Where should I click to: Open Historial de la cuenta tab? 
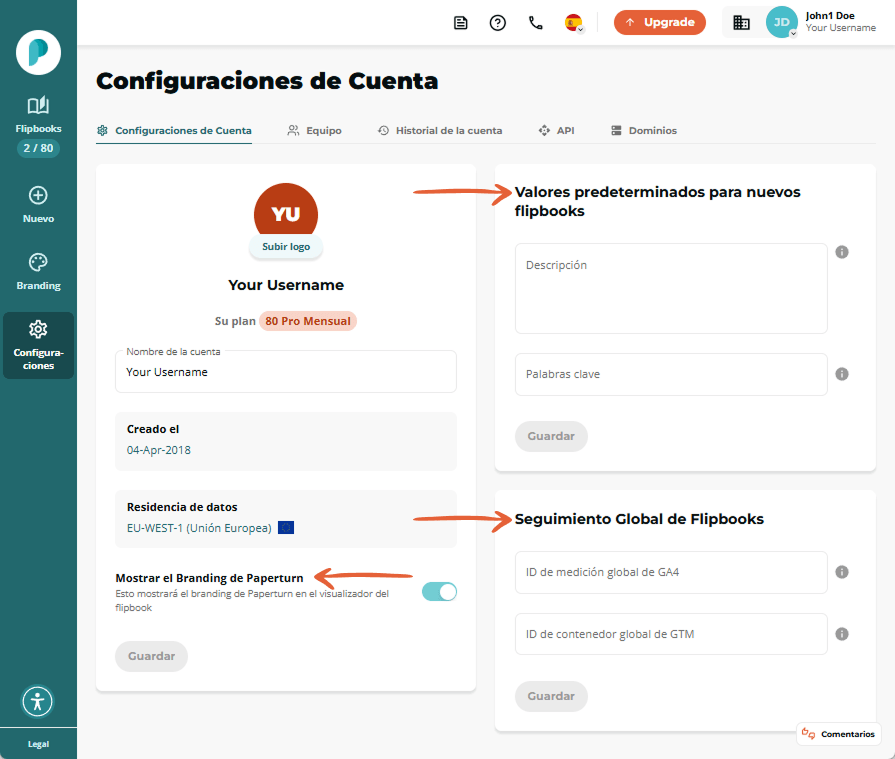click(440, 131)
